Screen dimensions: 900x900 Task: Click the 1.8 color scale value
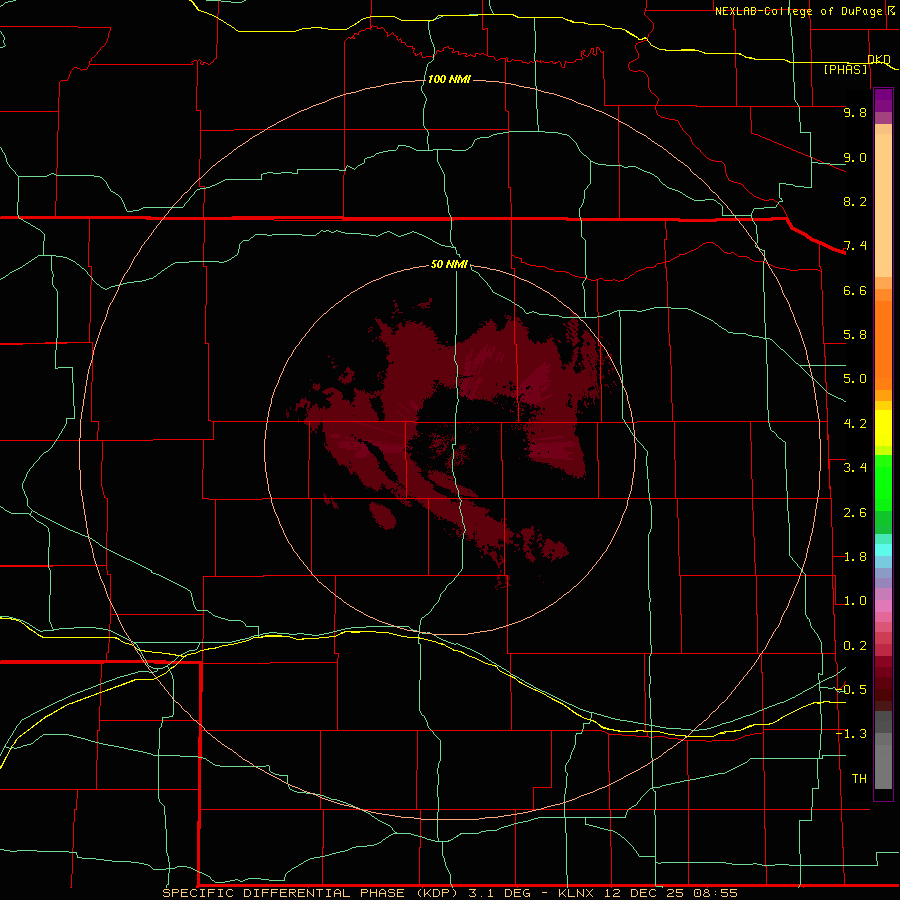[855, 557]
